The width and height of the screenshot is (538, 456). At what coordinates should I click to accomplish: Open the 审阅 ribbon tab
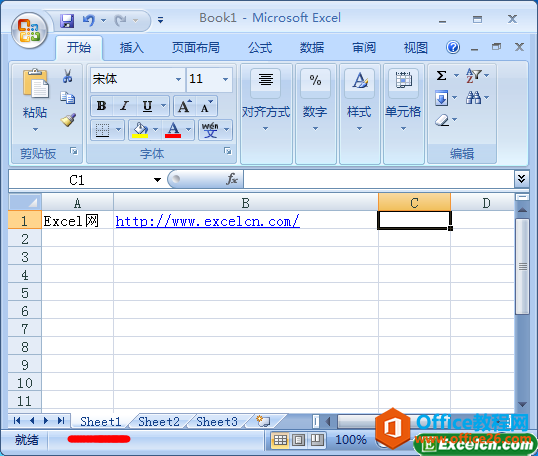pyautogui.click(x=364, y=48)
